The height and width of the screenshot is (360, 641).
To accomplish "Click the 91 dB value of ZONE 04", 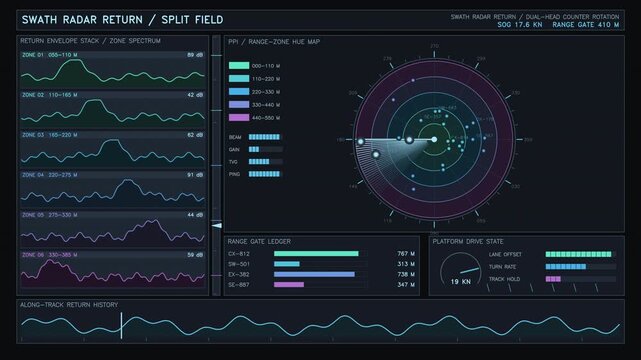I will click(195, 175).
